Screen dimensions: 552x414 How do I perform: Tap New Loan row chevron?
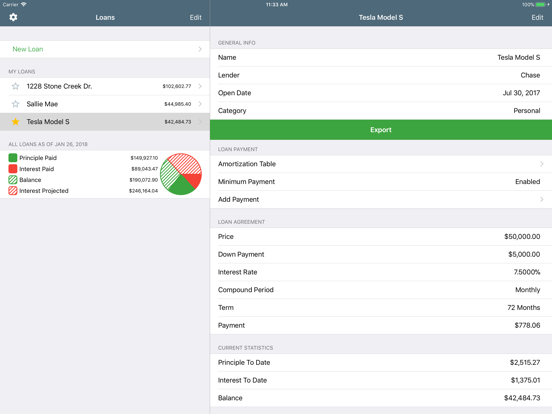coord(200,49)
